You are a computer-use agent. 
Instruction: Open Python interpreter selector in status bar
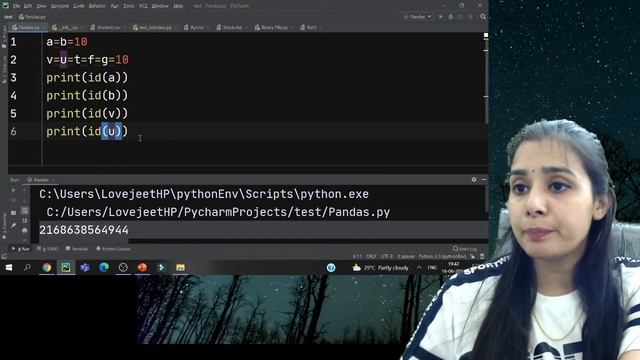click(442, 256)
